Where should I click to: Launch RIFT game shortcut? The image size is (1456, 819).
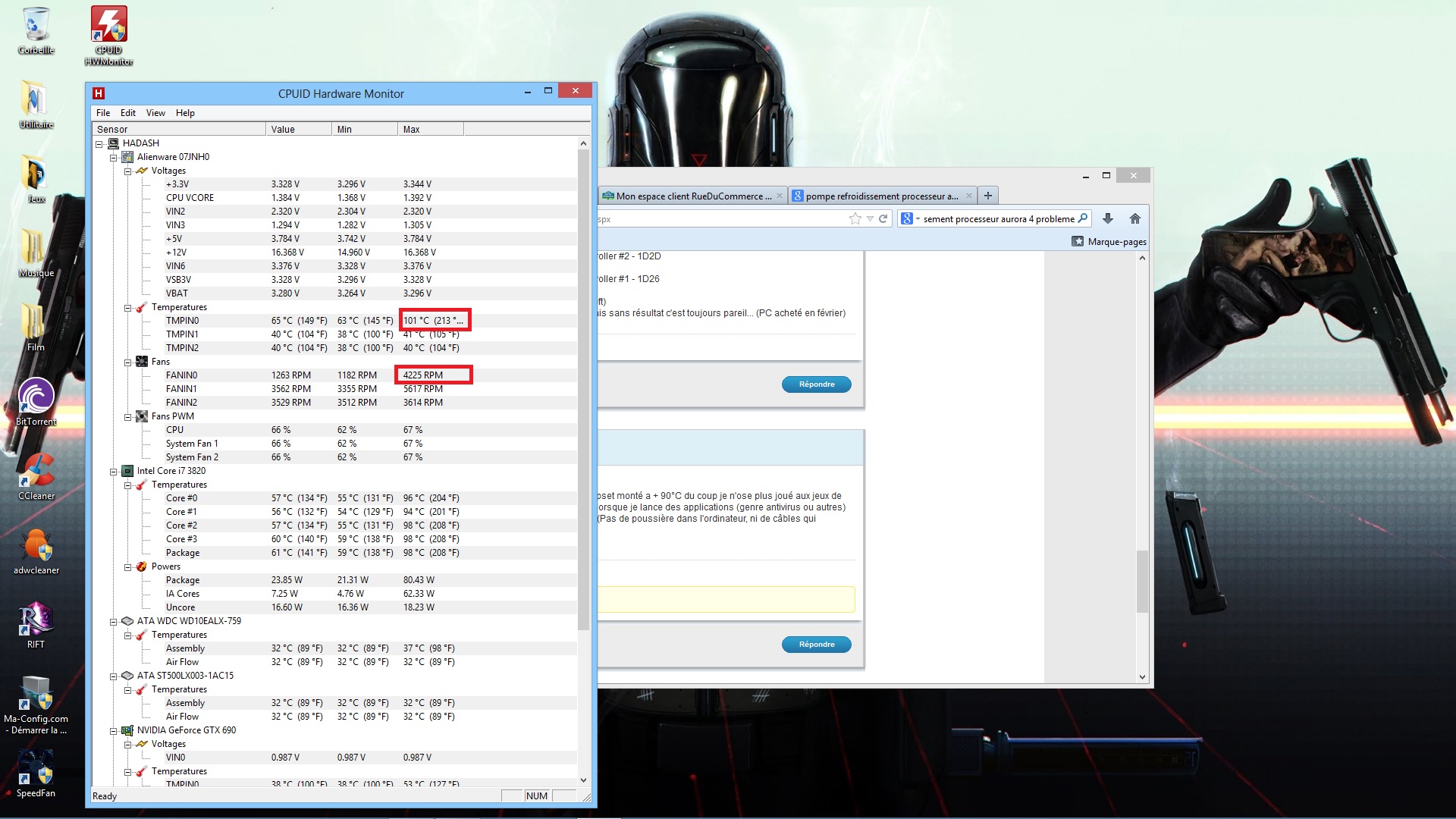pos(36,625)
